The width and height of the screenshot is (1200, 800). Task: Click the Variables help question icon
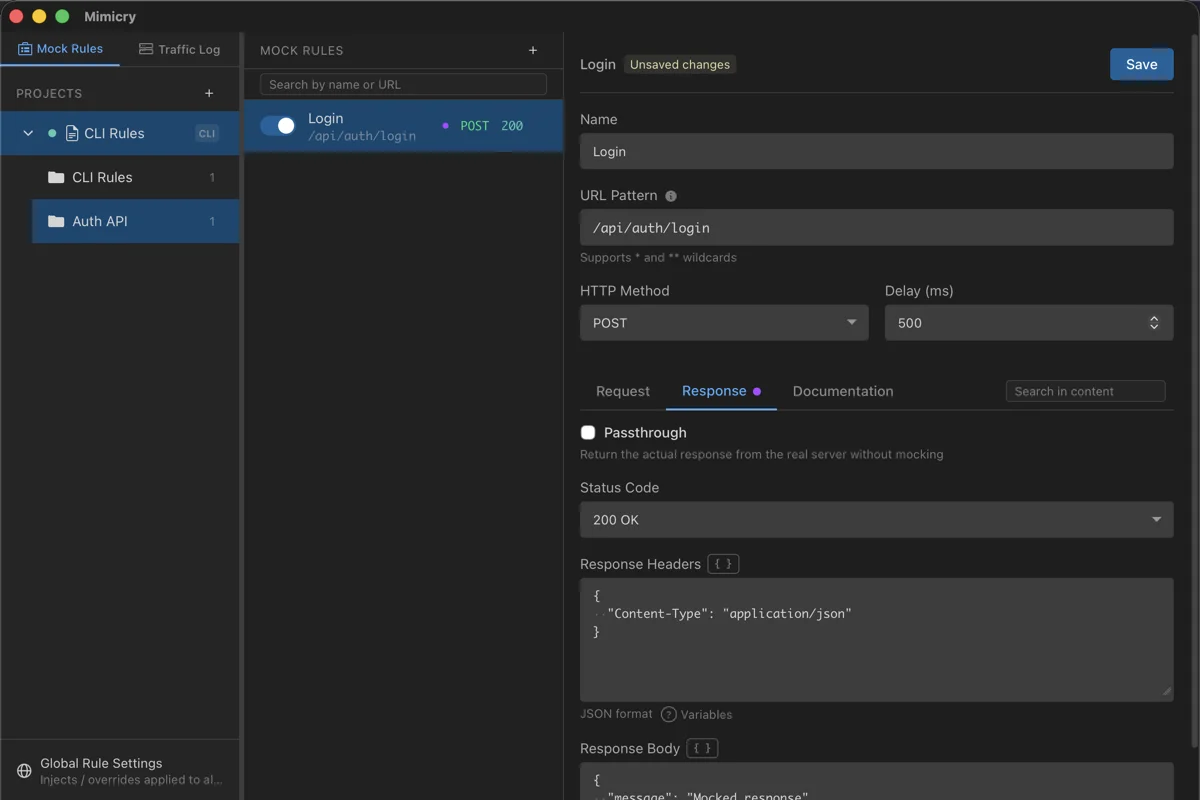[669, 714]
